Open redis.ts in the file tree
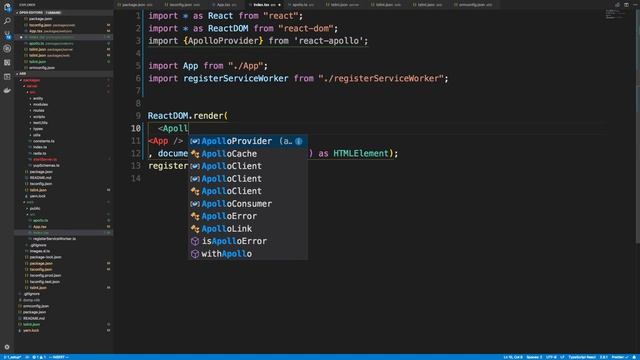The height and width of the screenshot is (360, 640). tap(40, 153)
